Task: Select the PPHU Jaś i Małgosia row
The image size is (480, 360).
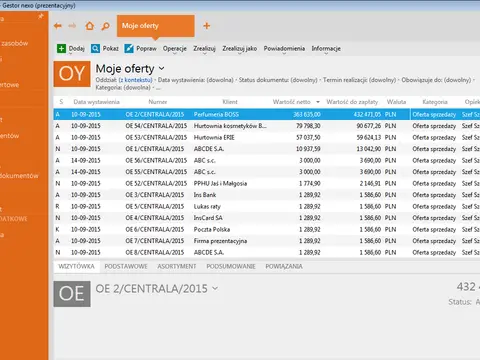Action: click(267, 183)
